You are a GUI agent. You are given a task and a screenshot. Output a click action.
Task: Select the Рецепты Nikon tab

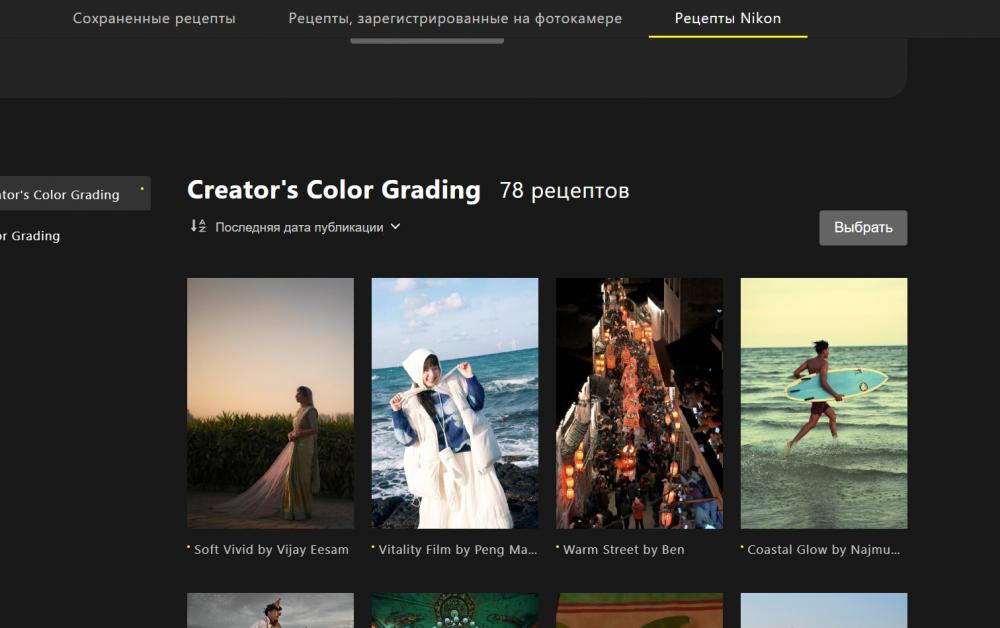pyautogui.click(x=728, y=18)
